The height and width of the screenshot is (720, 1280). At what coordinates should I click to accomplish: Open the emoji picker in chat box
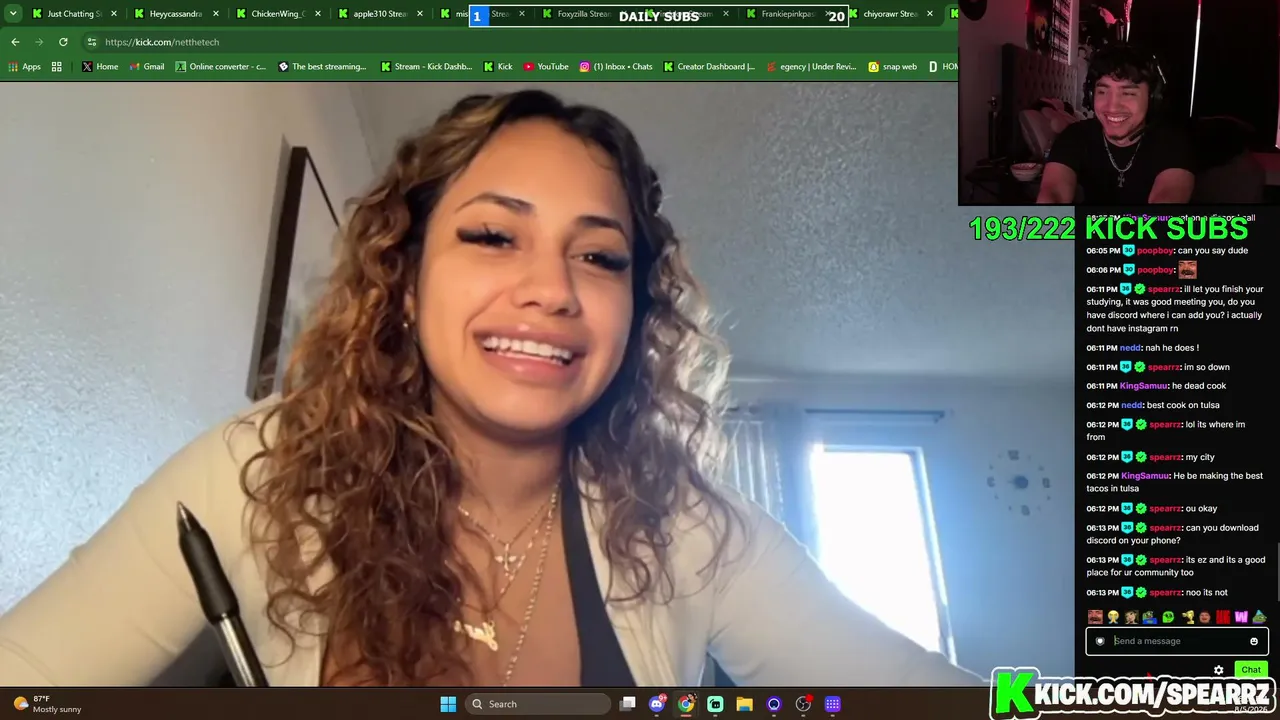click(x=1254, y=641)
